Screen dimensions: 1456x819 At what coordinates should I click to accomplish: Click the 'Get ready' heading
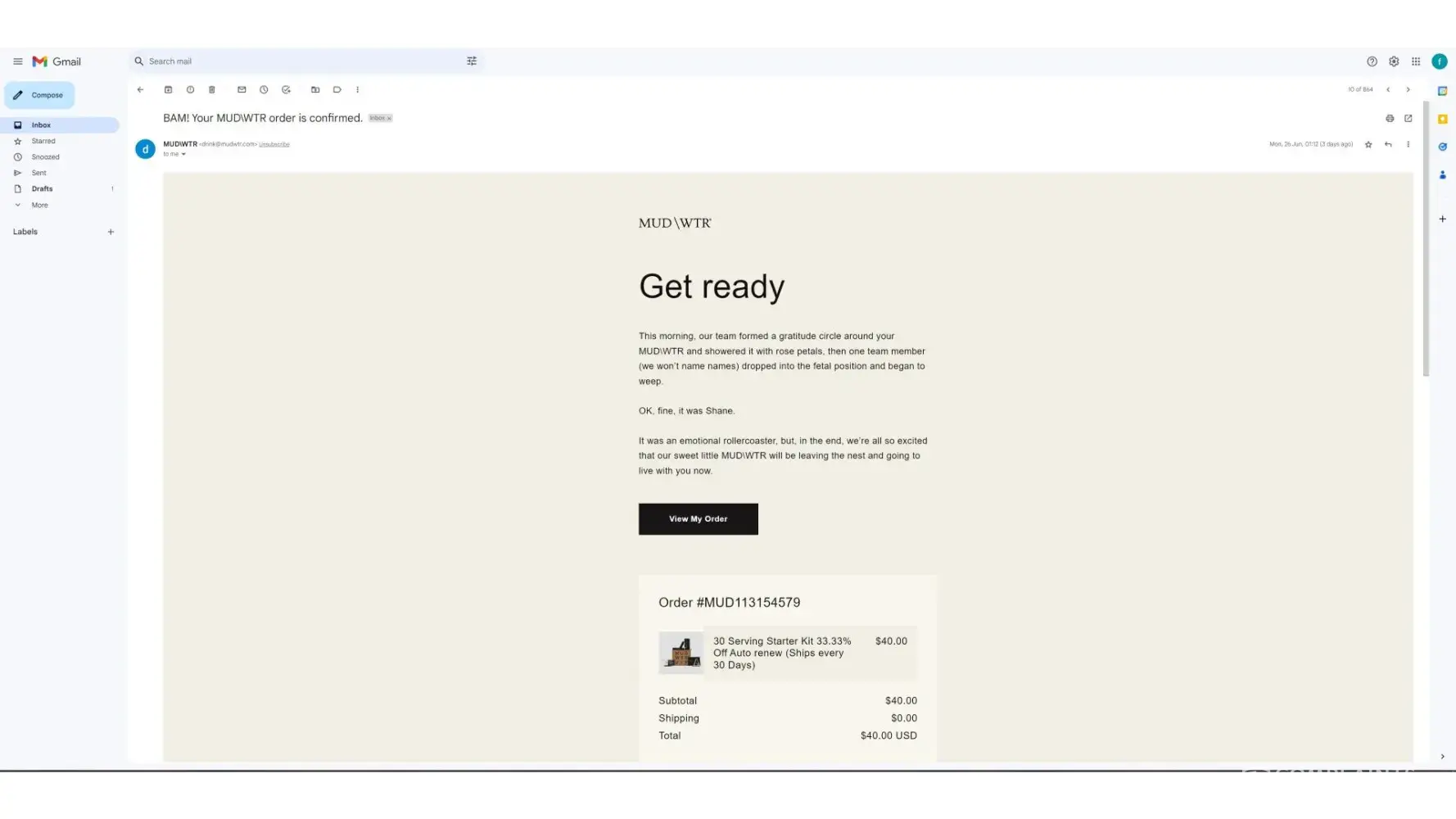pyautogui.click(x=712, y=287)
